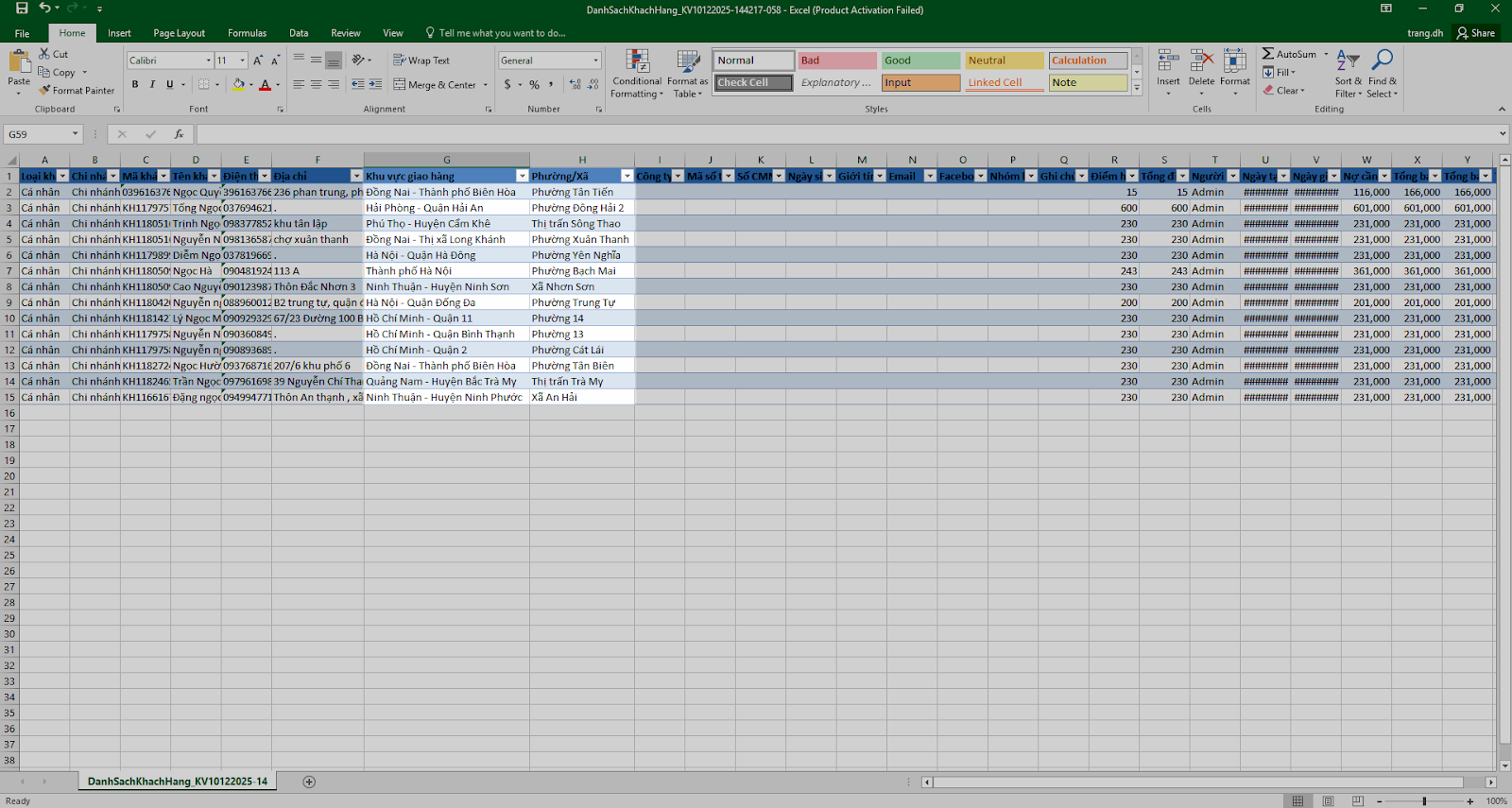
Task: Open filter dropdown for Địa chỉ column
Action: point(356,176)
